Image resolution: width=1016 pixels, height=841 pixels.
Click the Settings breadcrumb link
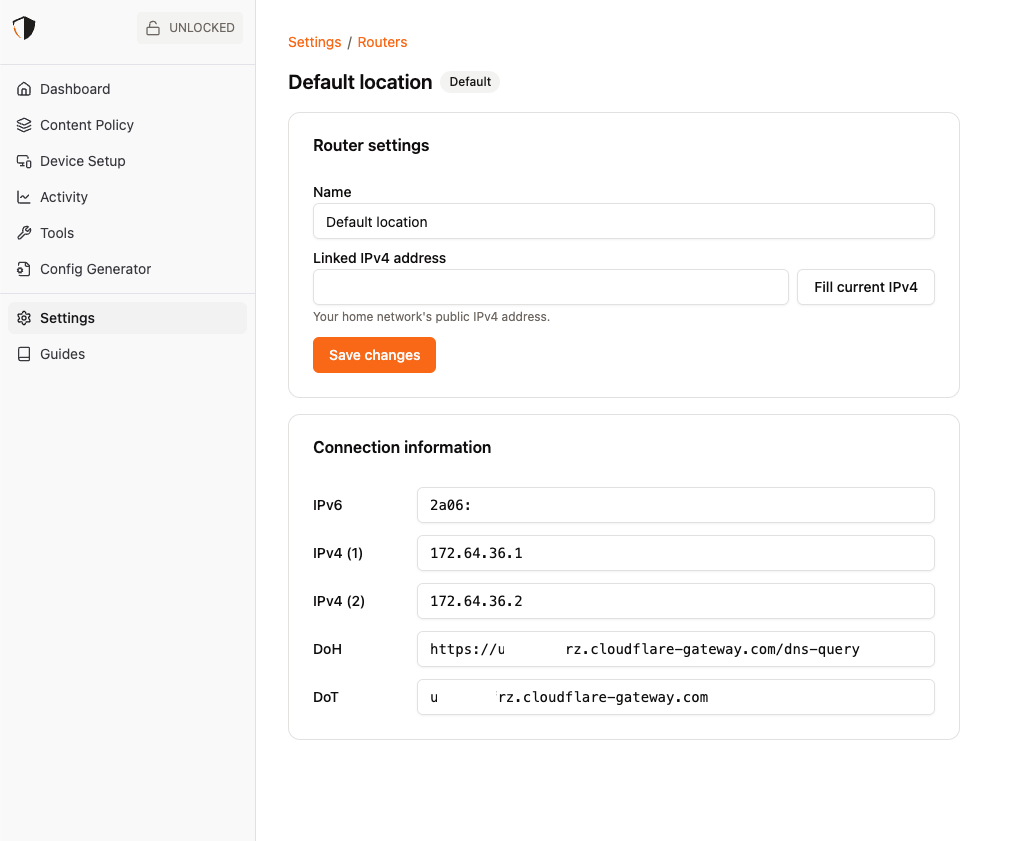pos(314,42)
